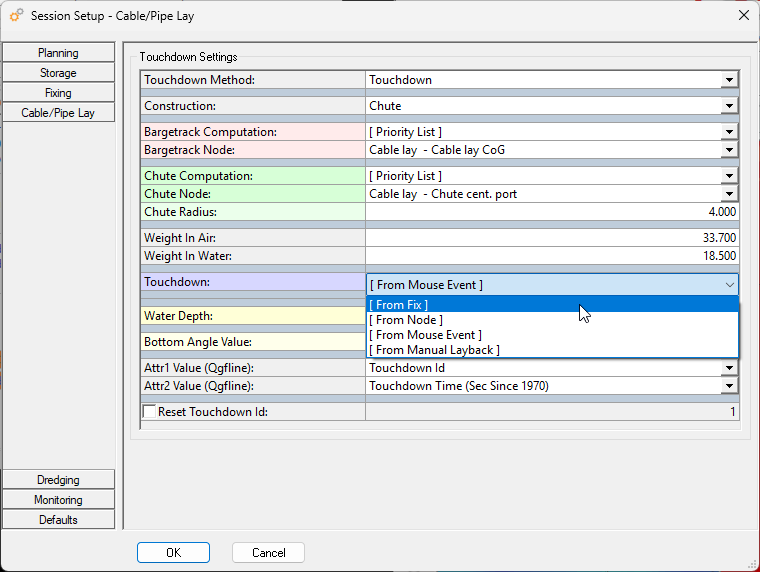Viewport: 760px width, 572px height.
Task: Open the Dredging section tab
Action: [x=58, y=480]
